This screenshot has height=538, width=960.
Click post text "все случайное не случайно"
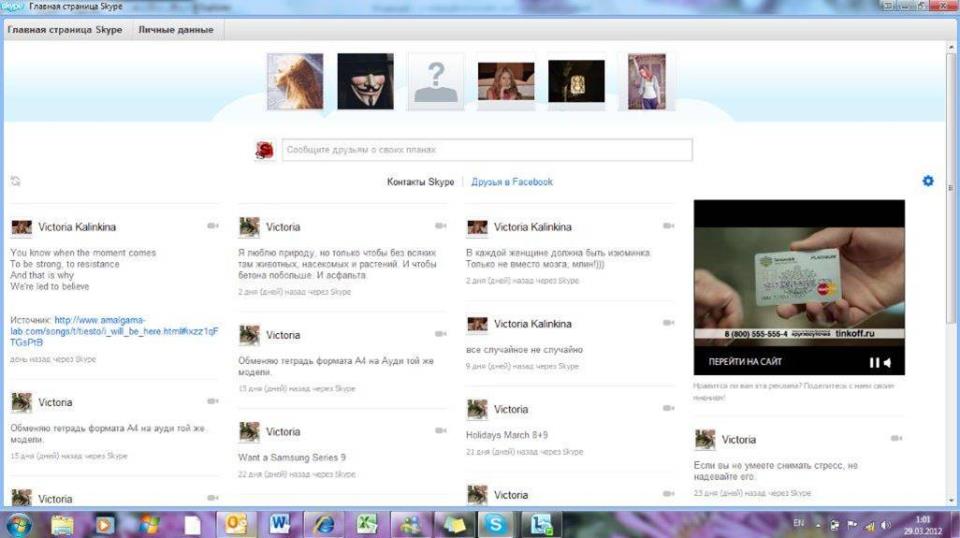click(x=524, y=350)
